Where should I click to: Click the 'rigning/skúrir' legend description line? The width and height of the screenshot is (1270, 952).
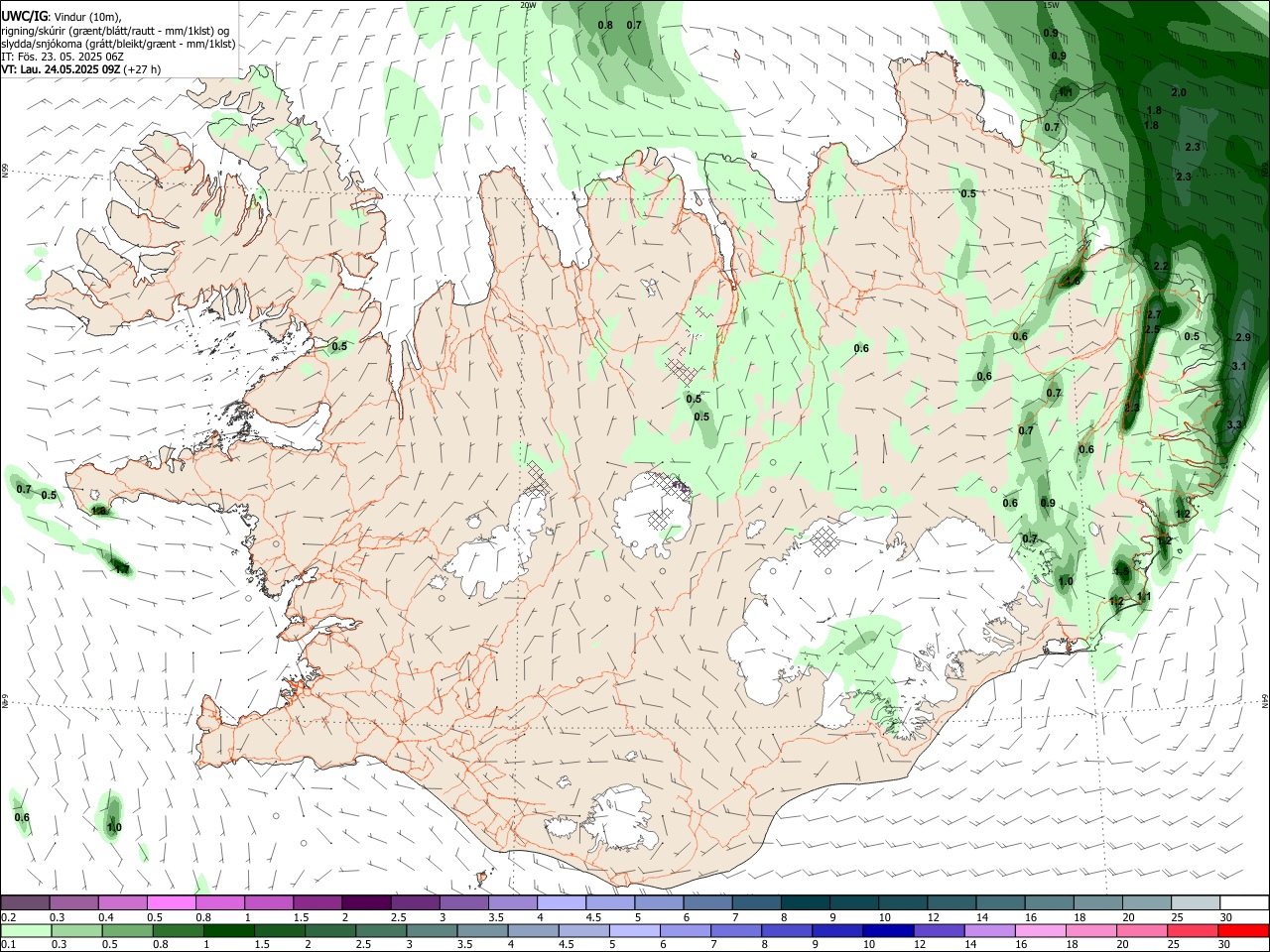(x=115, y=31)
